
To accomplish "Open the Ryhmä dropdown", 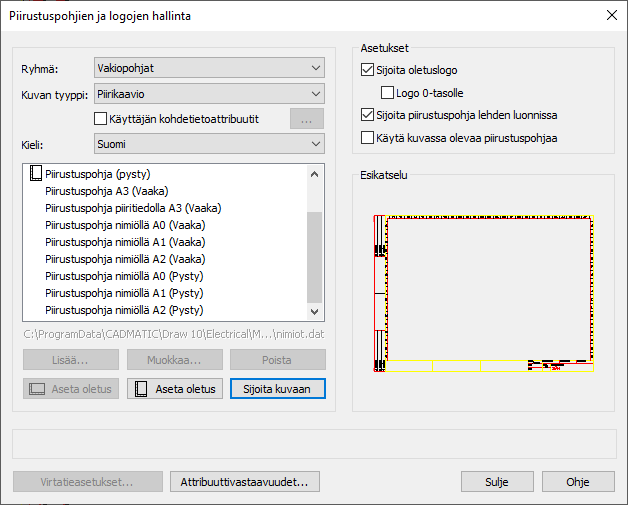I will [208, 68].
